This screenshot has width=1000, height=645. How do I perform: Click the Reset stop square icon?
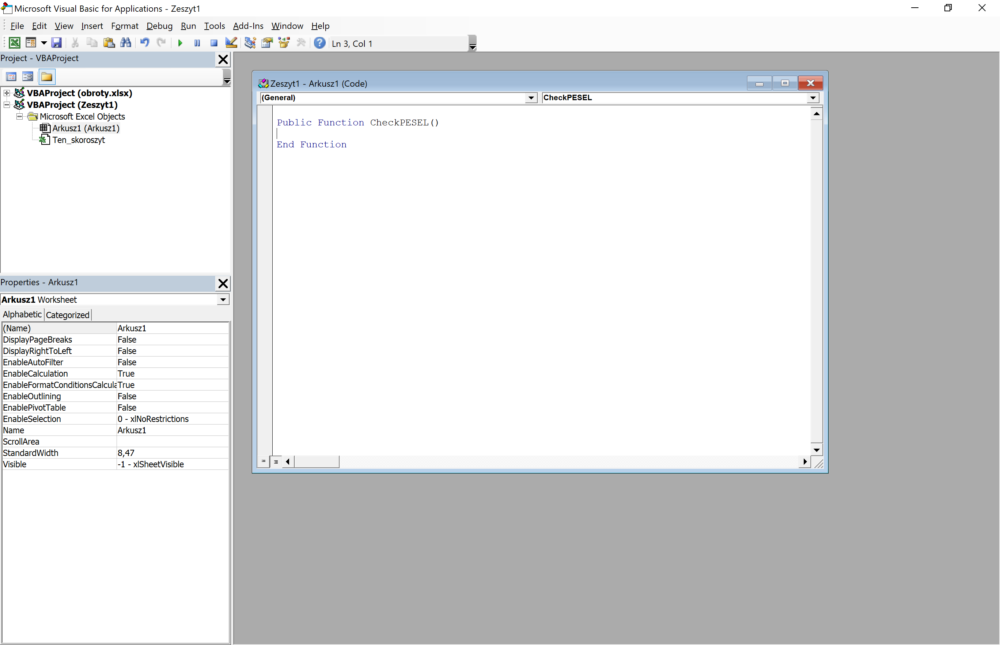[x=214, y=43]
